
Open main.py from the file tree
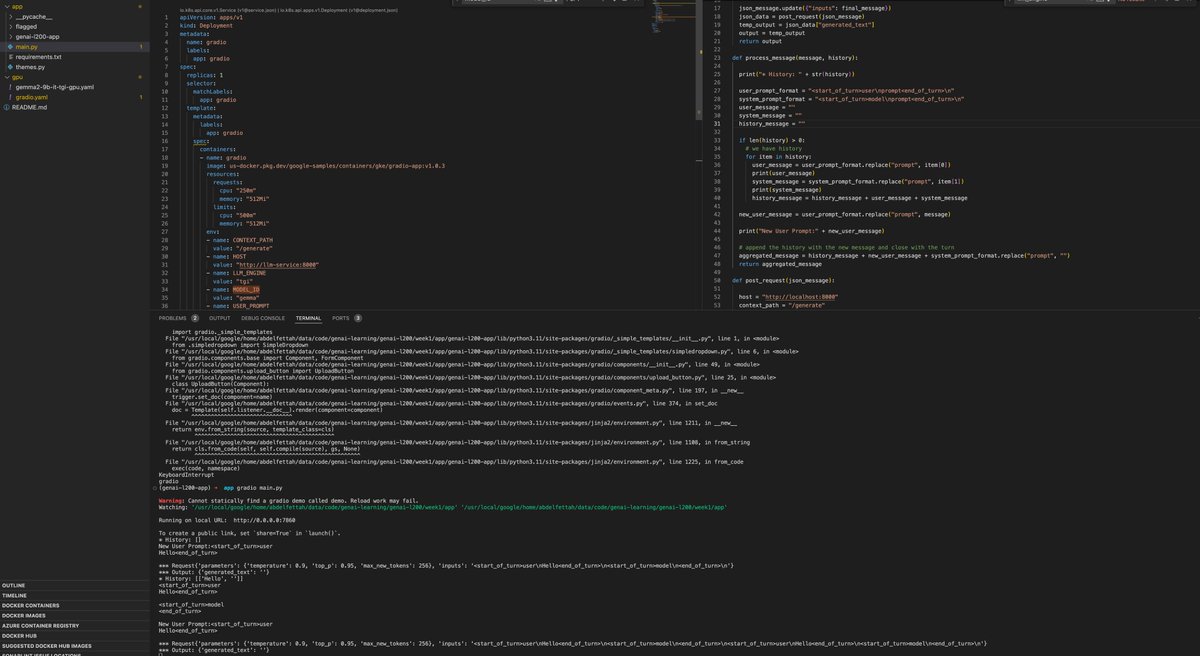tap(26, 46)
